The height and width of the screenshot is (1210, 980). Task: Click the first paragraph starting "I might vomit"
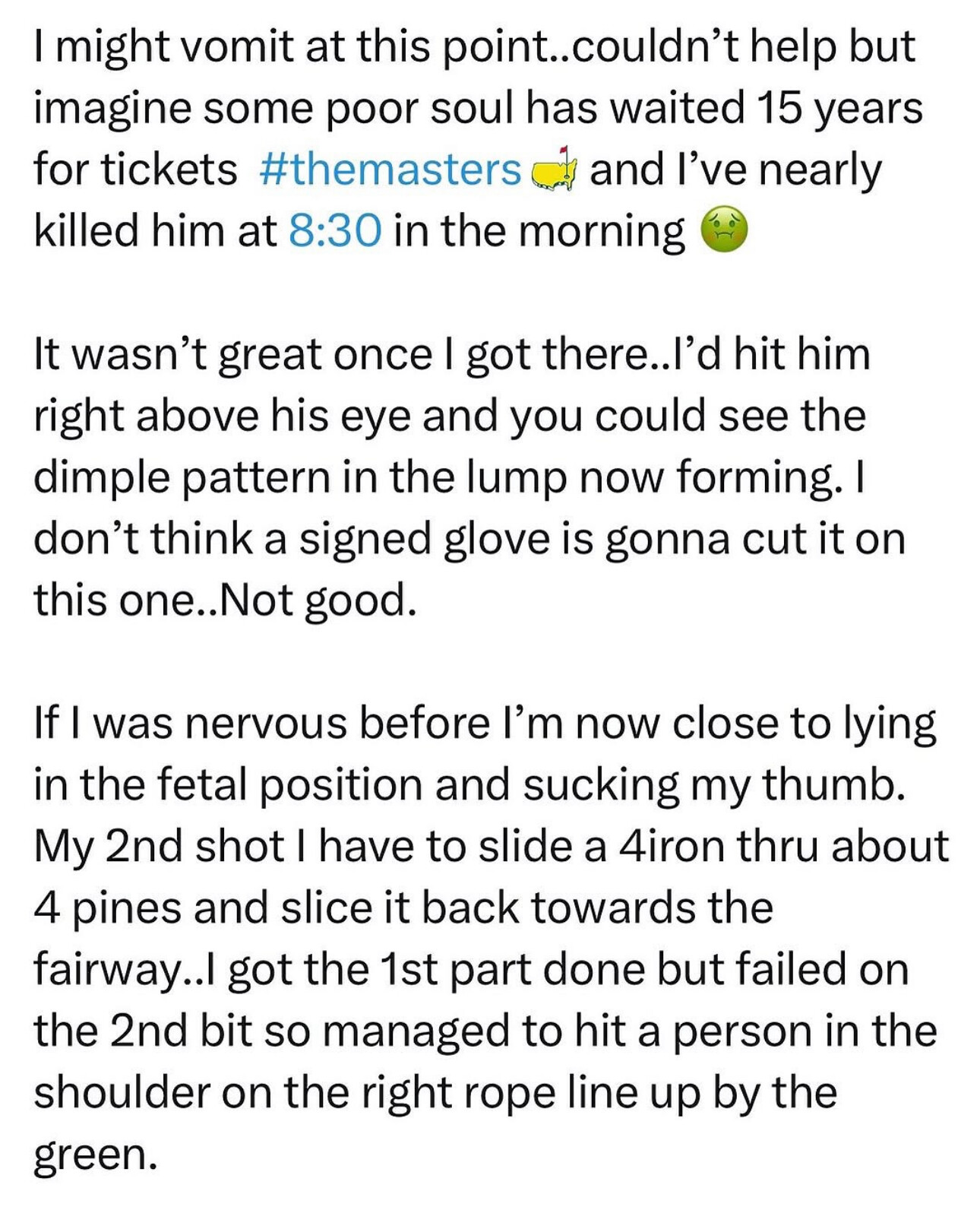point(479,138)
